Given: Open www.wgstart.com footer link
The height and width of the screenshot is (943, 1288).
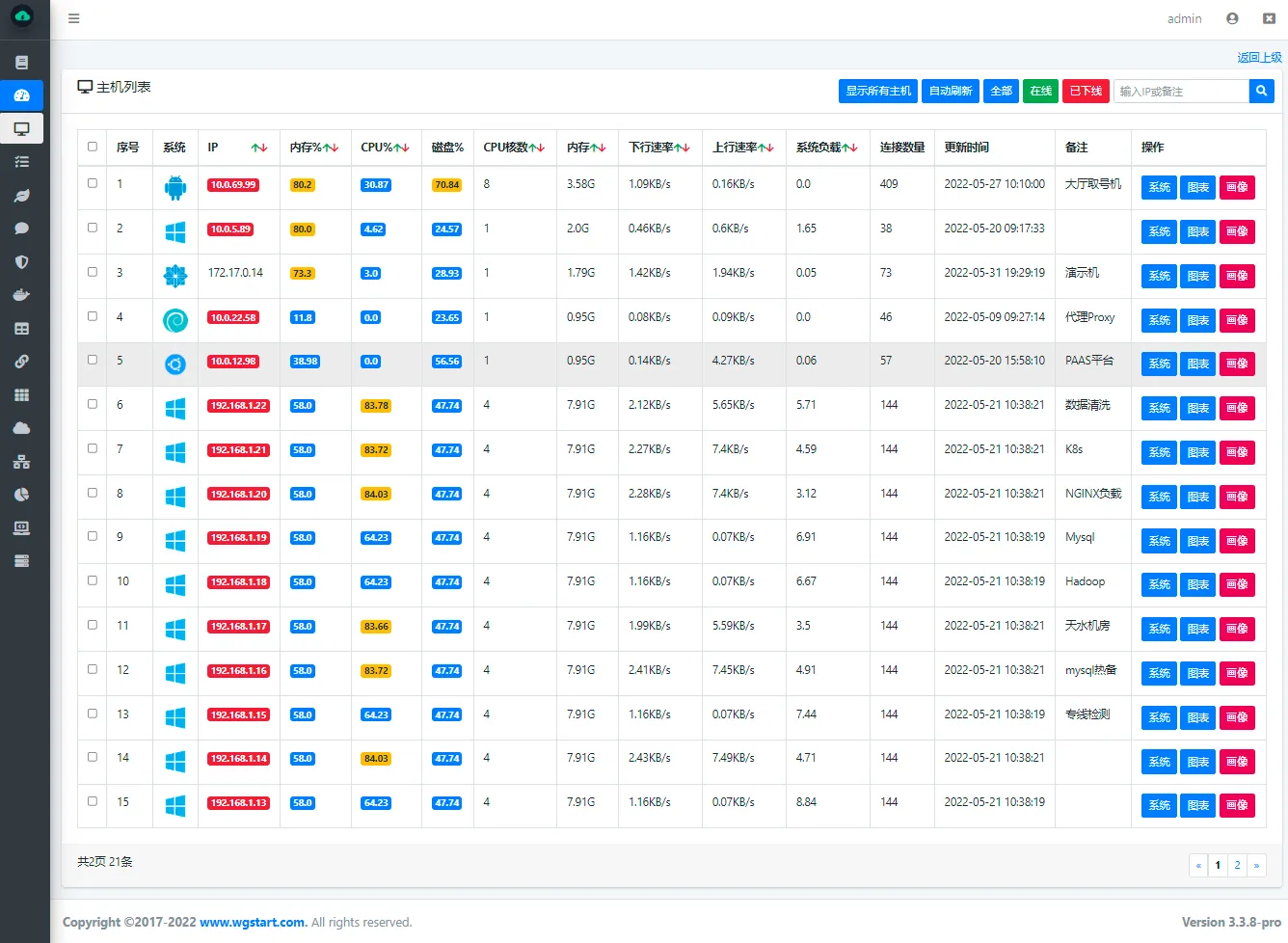Looking at the screenshot, I should 253,922.
